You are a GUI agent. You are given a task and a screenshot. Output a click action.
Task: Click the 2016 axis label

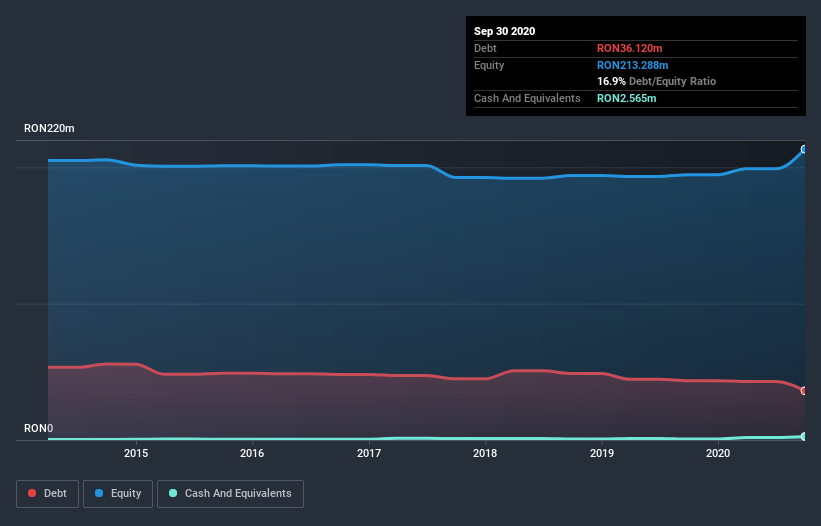tap(252, 453)
